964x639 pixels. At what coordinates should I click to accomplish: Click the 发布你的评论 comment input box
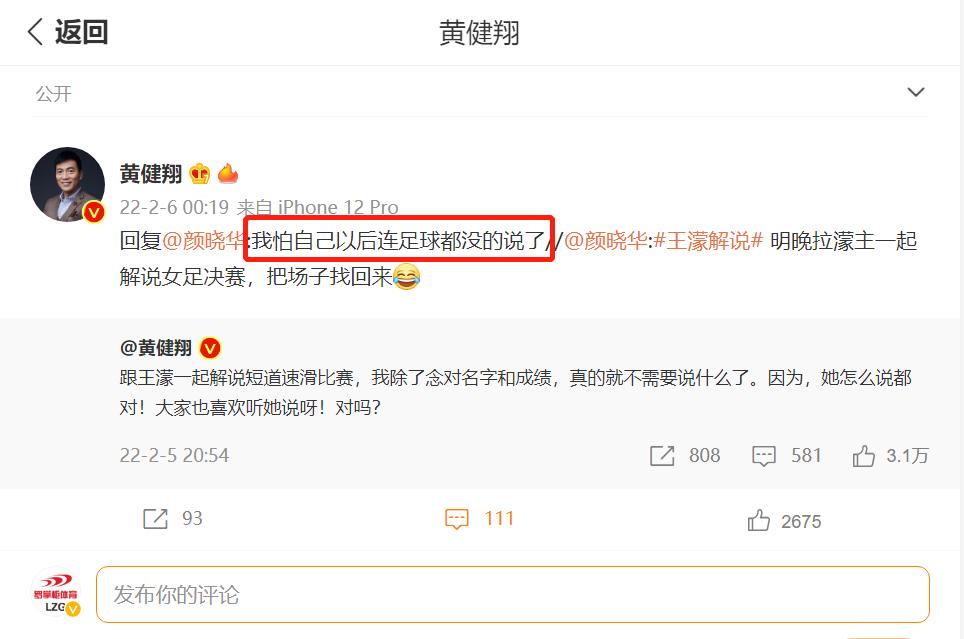click(x=513, y=594)
